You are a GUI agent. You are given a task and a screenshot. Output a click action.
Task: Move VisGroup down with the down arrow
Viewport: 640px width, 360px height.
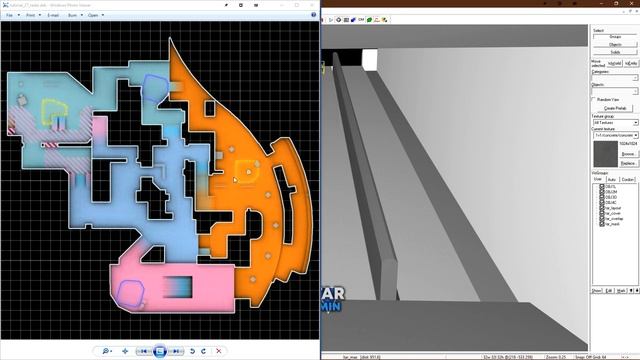(637, 290)
